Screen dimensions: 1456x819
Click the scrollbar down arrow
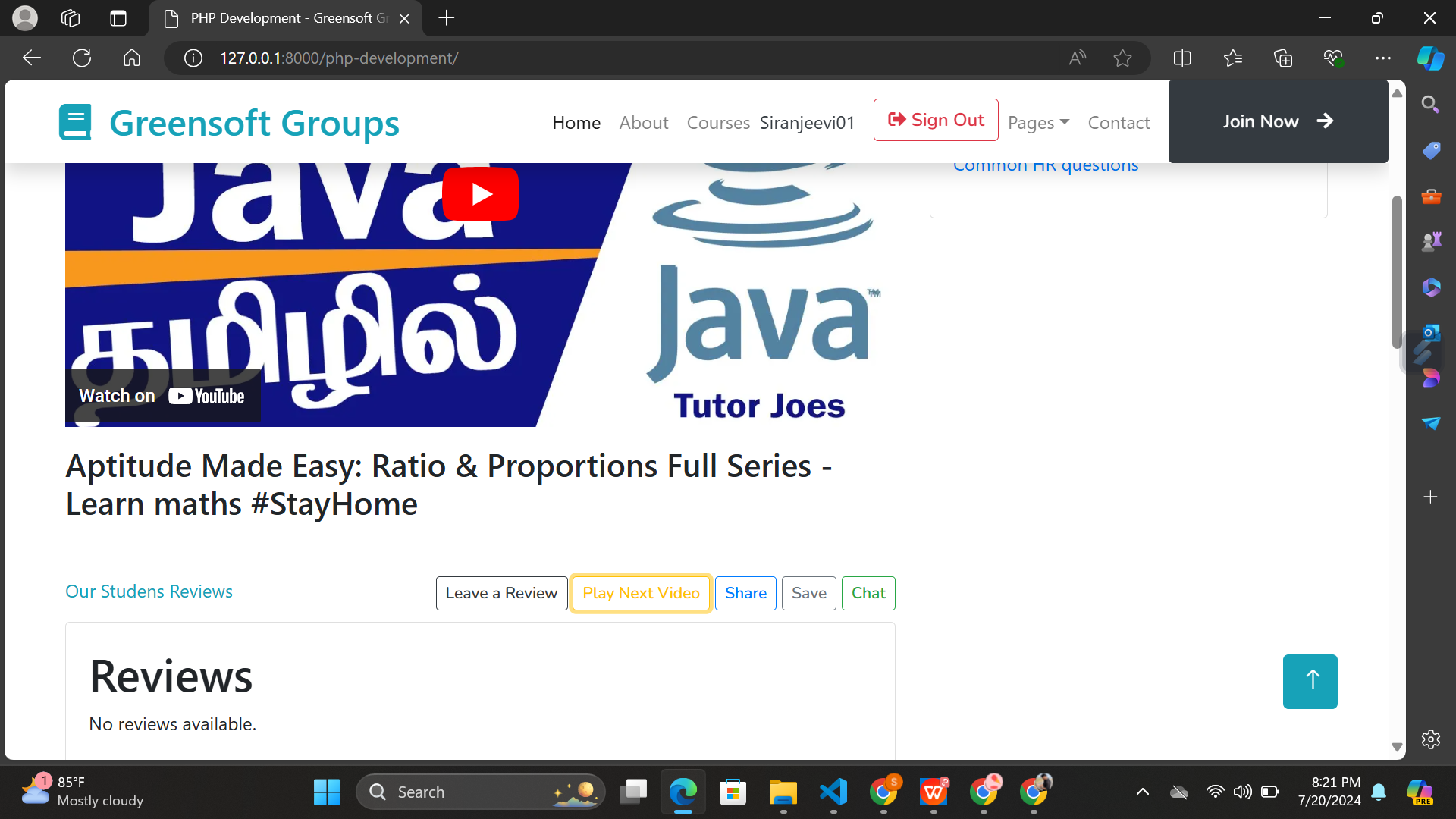(1397, 747)
